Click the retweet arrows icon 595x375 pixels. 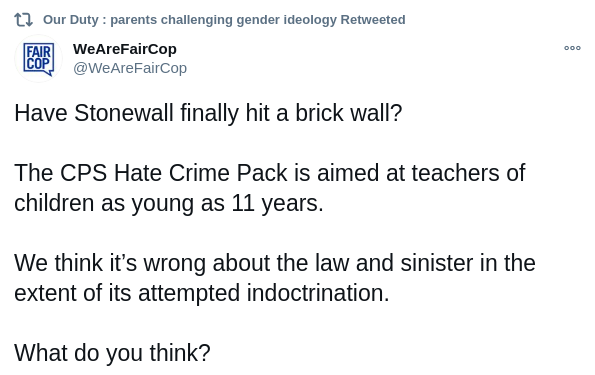[x=23, y=20]
